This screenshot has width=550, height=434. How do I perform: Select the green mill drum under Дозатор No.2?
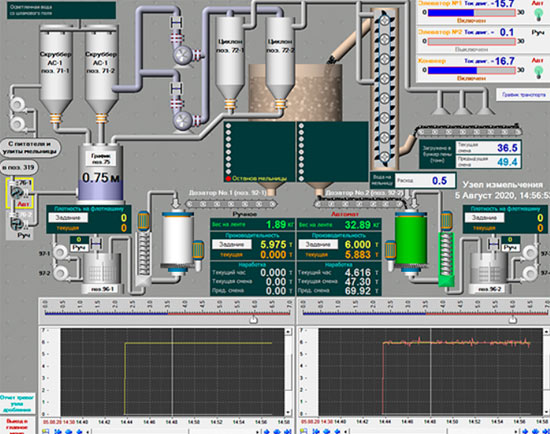click(411, 241)
